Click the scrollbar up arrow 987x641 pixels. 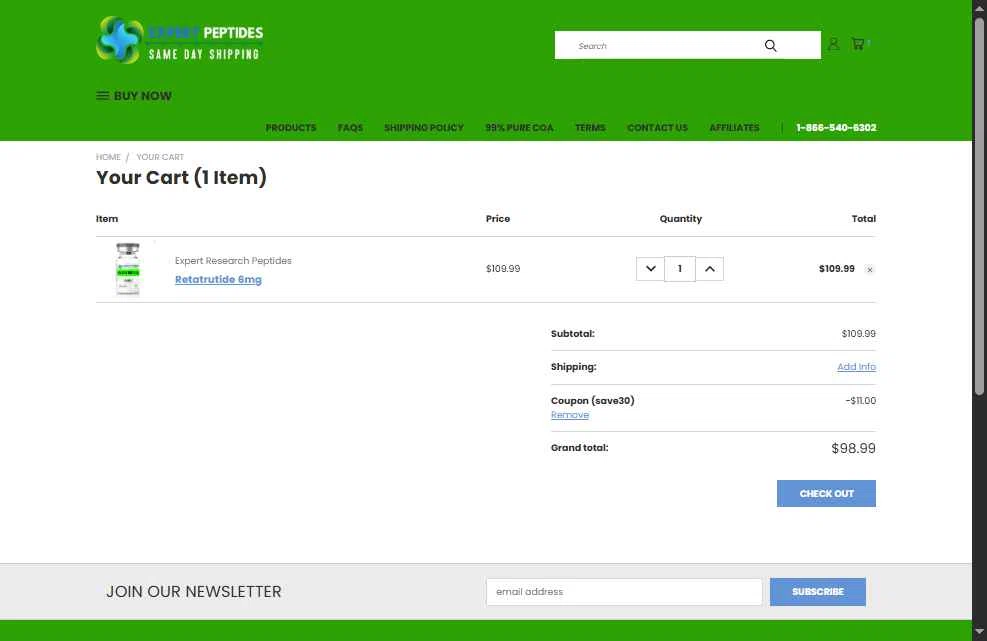pos(979,8)
